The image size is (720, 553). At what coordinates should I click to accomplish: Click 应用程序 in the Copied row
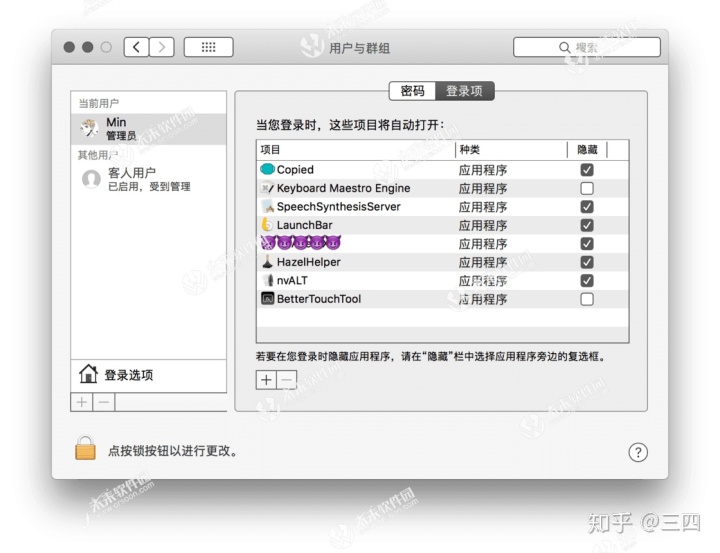(483, 170)
